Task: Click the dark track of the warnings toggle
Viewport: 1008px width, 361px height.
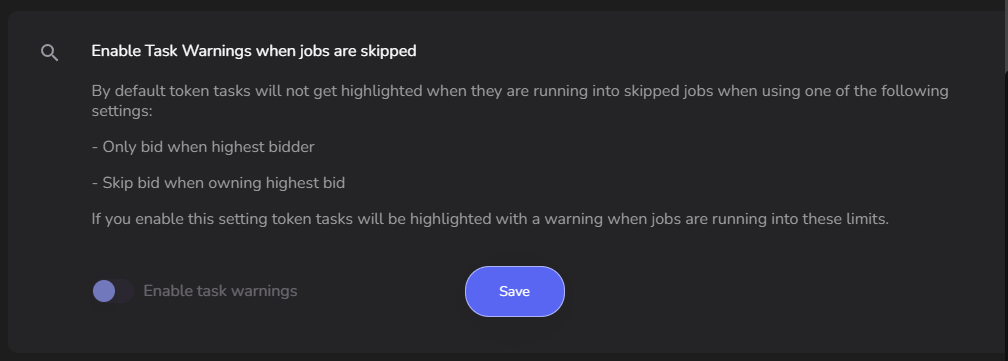Action: click(x=125, y=291)
